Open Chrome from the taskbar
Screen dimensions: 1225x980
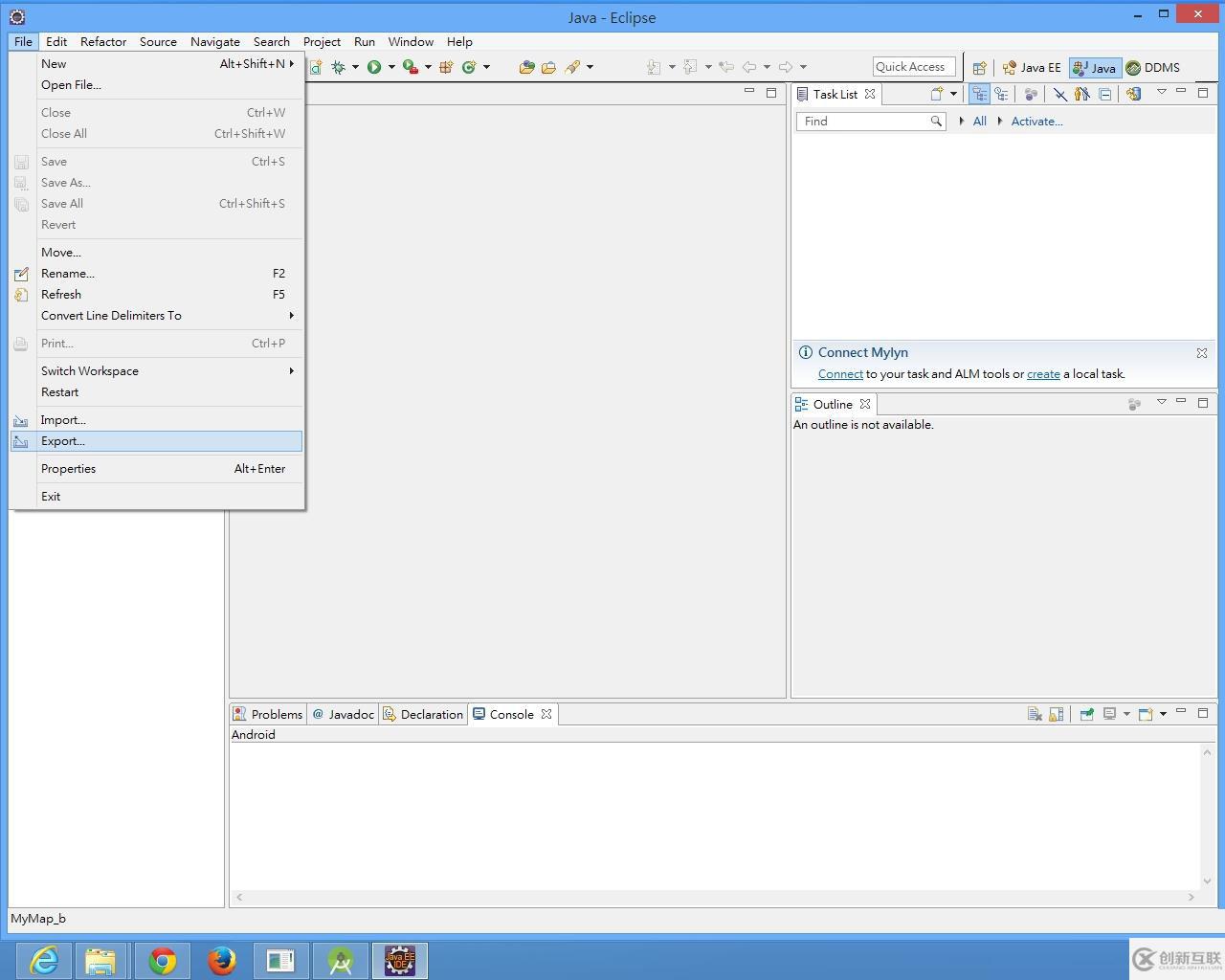pyautogui.click(x=163, y=960)
